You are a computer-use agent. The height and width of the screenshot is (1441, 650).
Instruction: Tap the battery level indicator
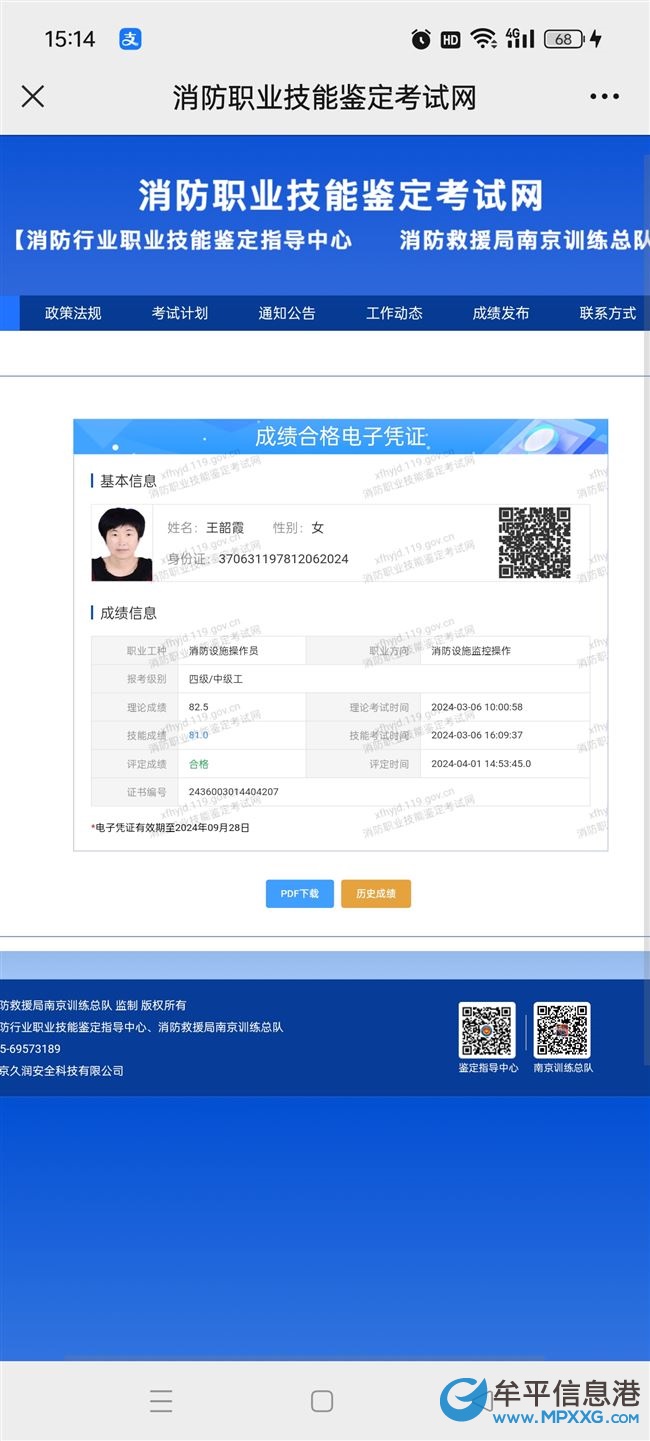pyautogui.click(x=565, y=39)
